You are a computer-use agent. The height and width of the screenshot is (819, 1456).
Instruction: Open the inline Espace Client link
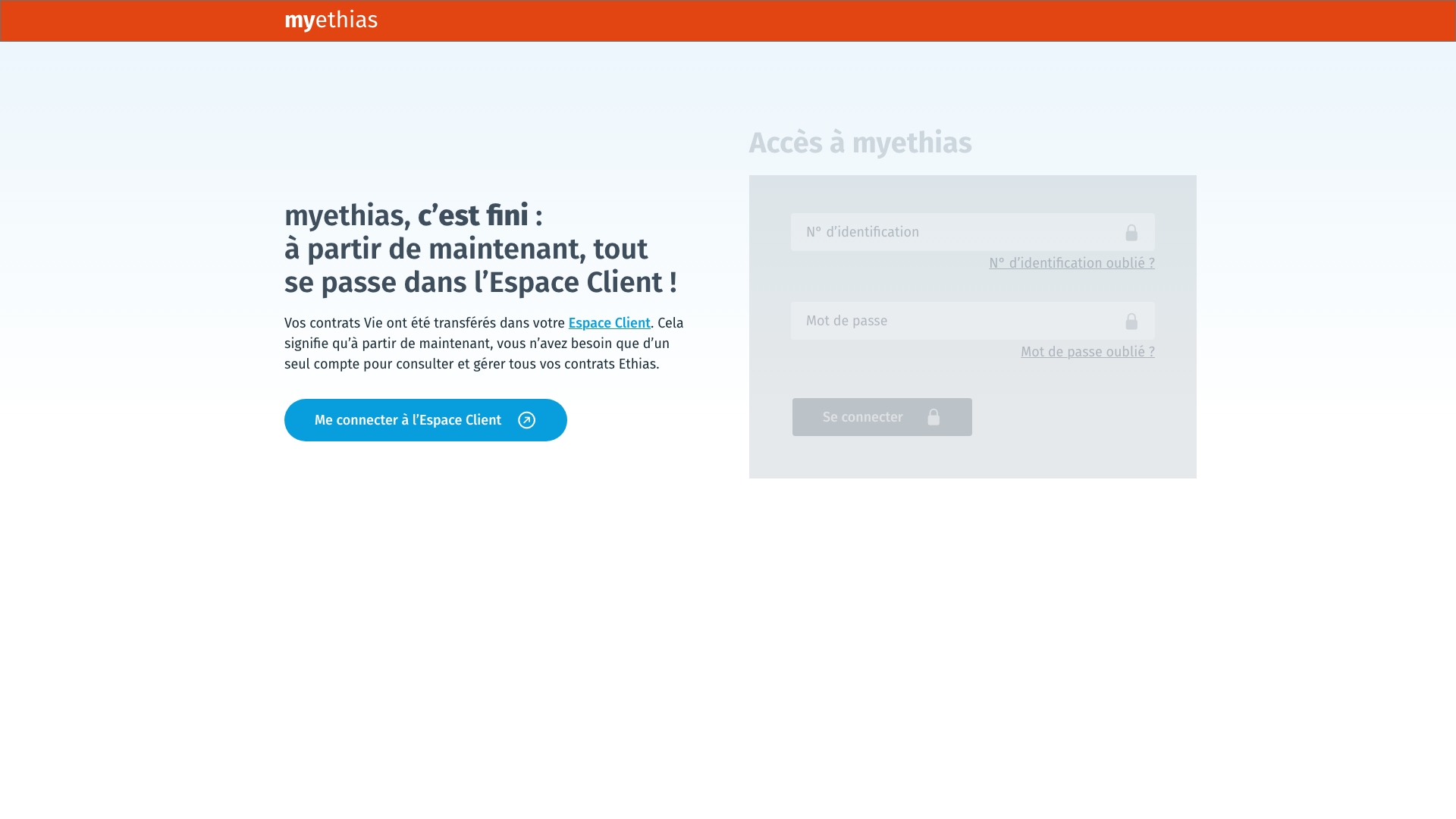[x=609, y=323]
